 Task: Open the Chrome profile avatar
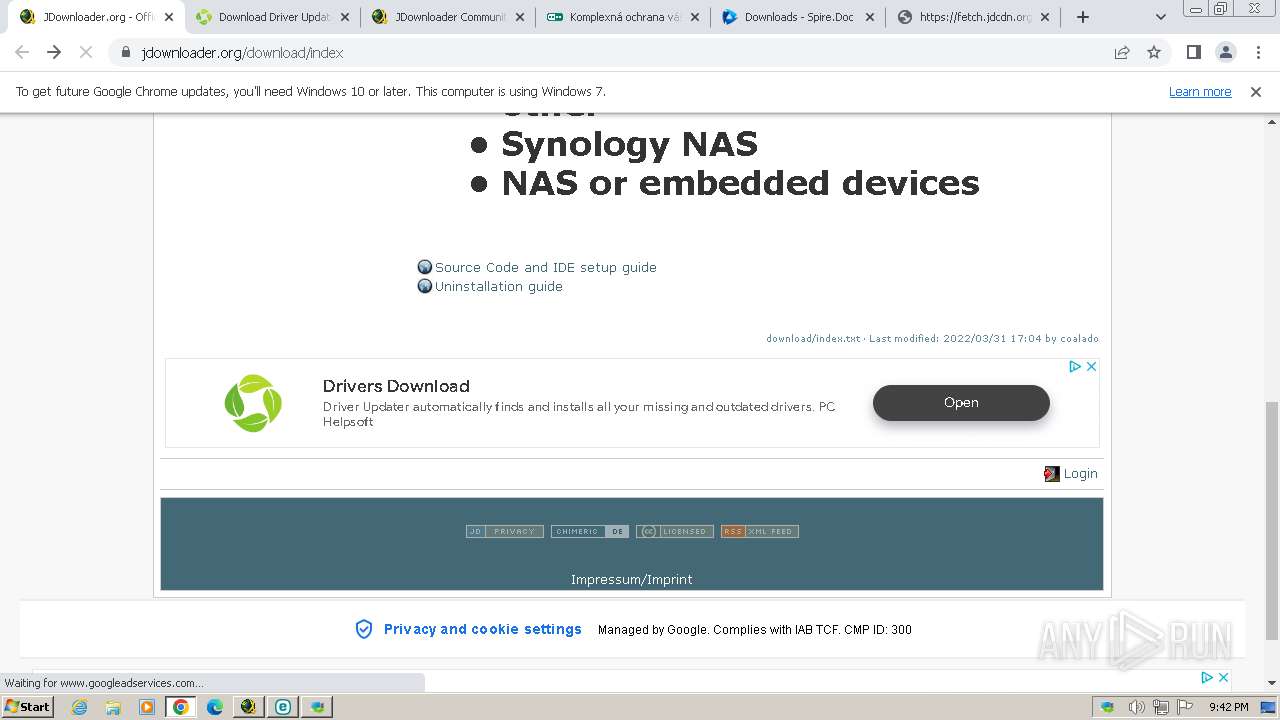pyautogui.click(x=1225, y=52)
